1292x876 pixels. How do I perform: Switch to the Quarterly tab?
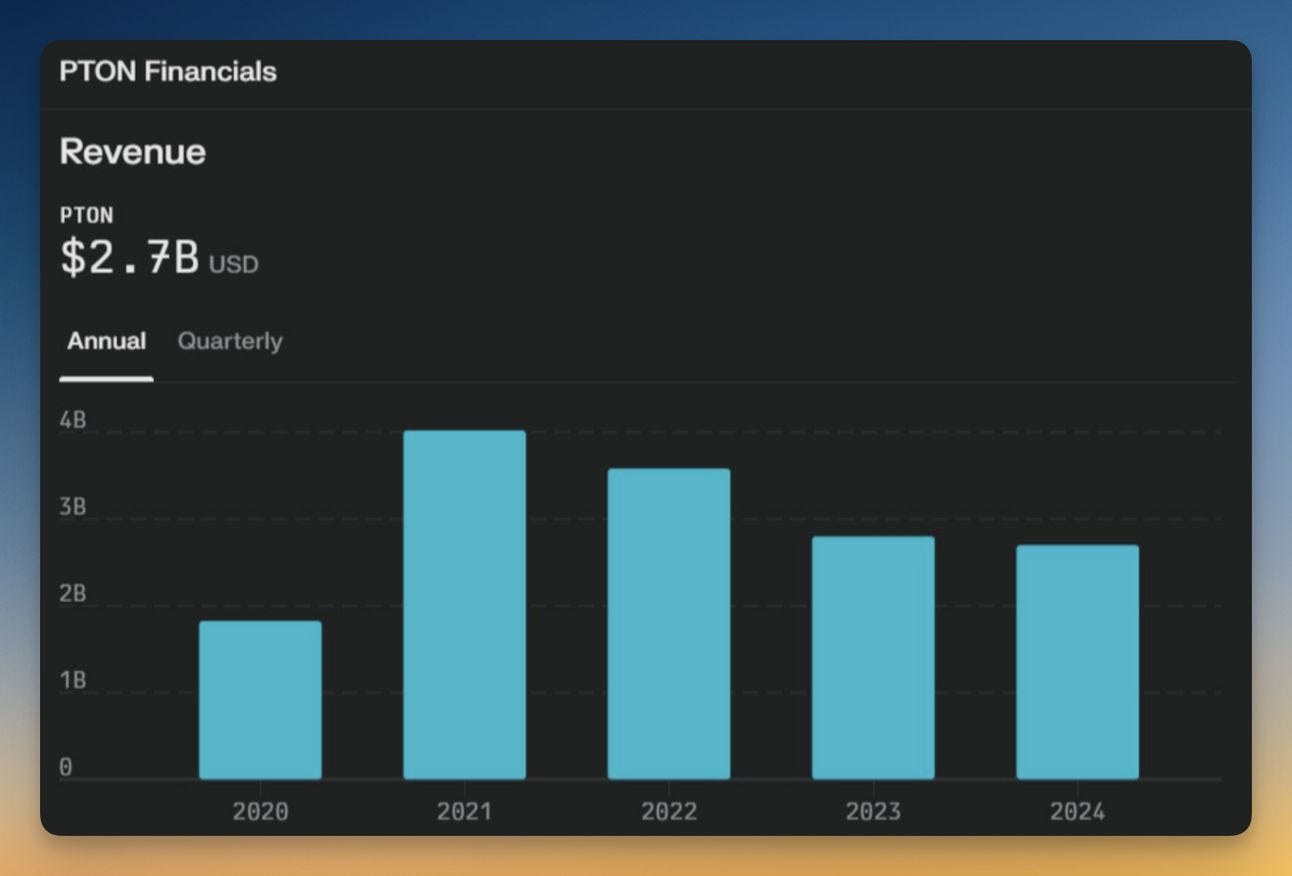click(x=230, y=341)
